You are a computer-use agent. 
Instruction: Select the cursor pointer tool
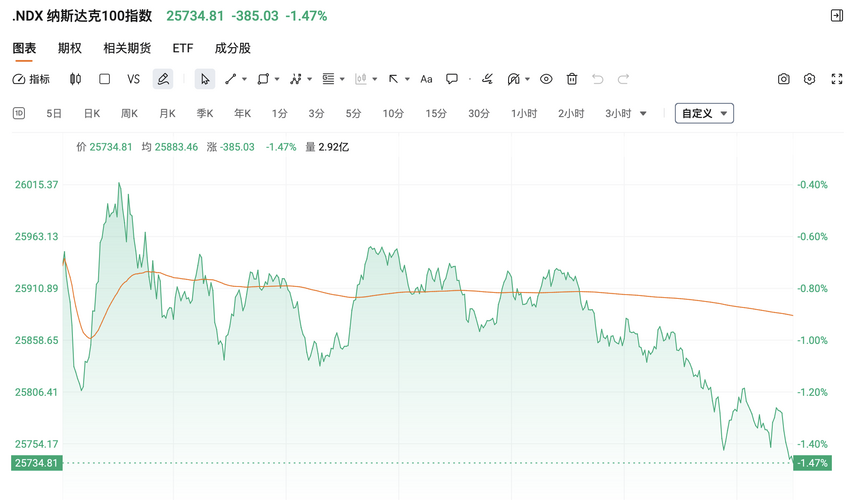coord(204,79)
